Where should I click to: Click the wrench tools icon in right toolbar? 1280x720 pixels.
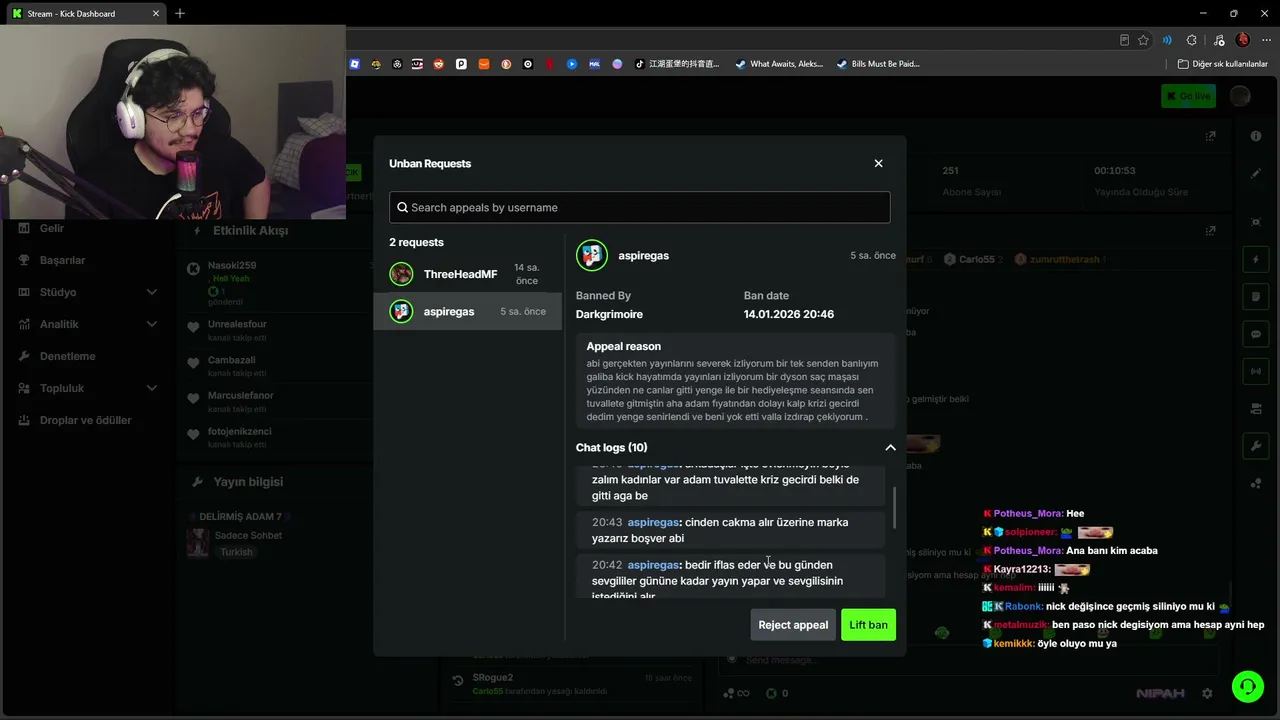[1256, 445]
